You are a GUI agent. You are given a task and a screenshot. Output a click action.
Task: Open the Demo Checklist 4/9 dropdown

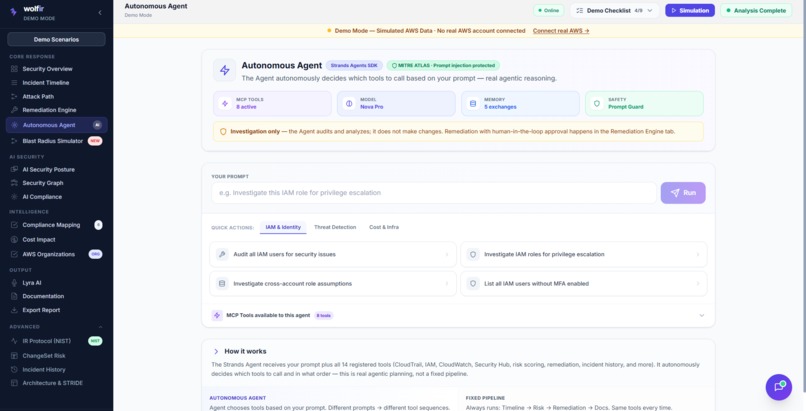click(614, 10)
